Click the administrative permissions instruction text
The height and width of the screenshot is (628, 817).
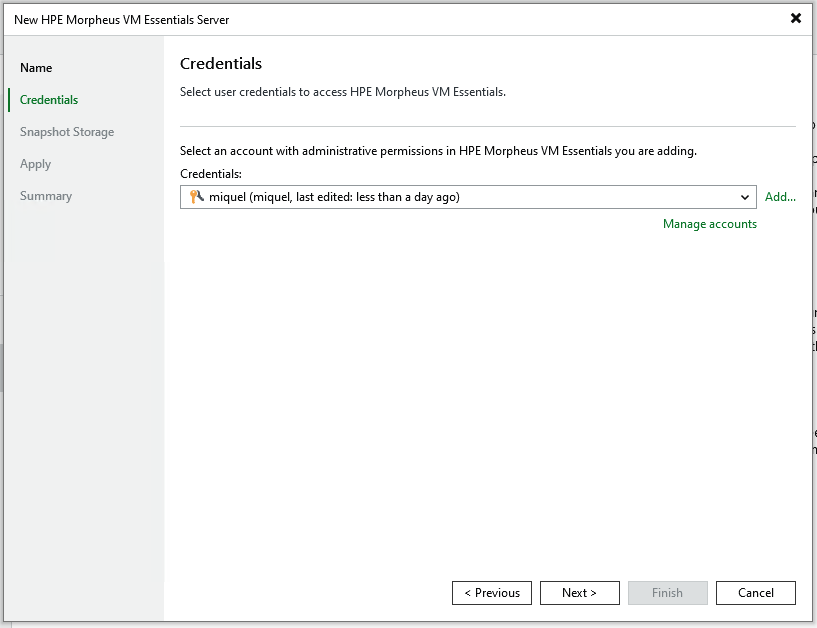[x=438, y=151]
